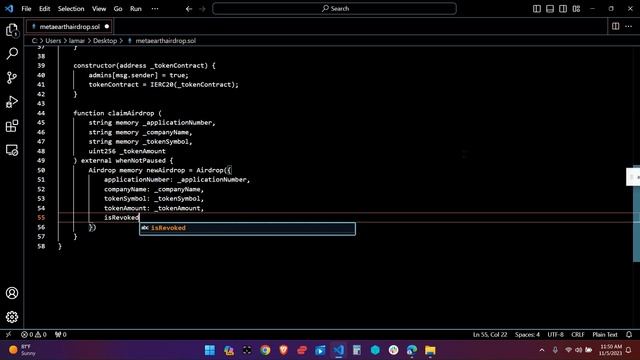Open volume control in the system tray
This screenshot has height=360, width=640.
578,350
